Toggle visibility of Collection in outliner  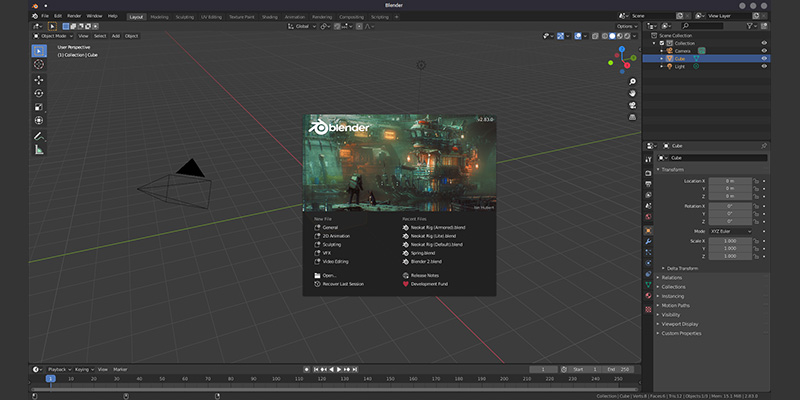coord(764,43)
